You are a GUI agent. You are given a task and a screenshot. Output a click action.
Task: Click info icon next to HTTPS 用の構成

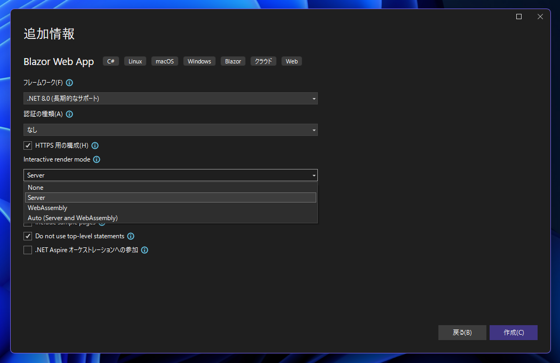click(x=95, y=146)
